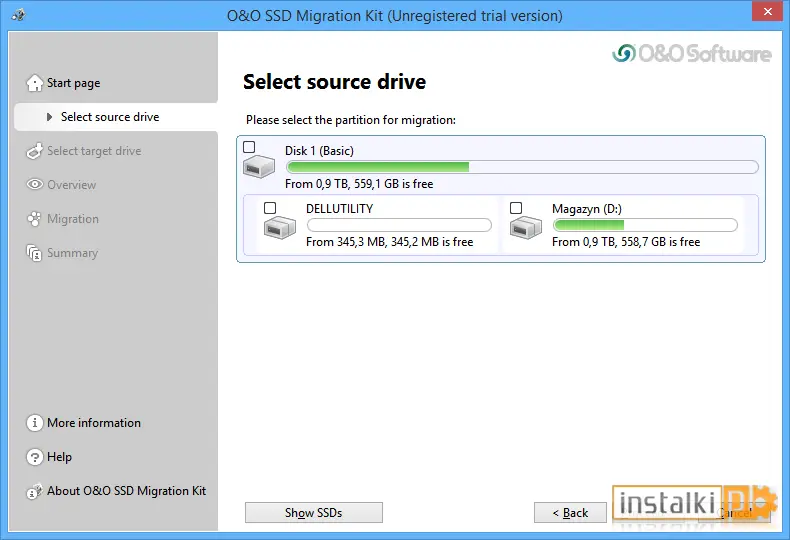
Task: Open the Start page step
Action: [x=73, y=83]
